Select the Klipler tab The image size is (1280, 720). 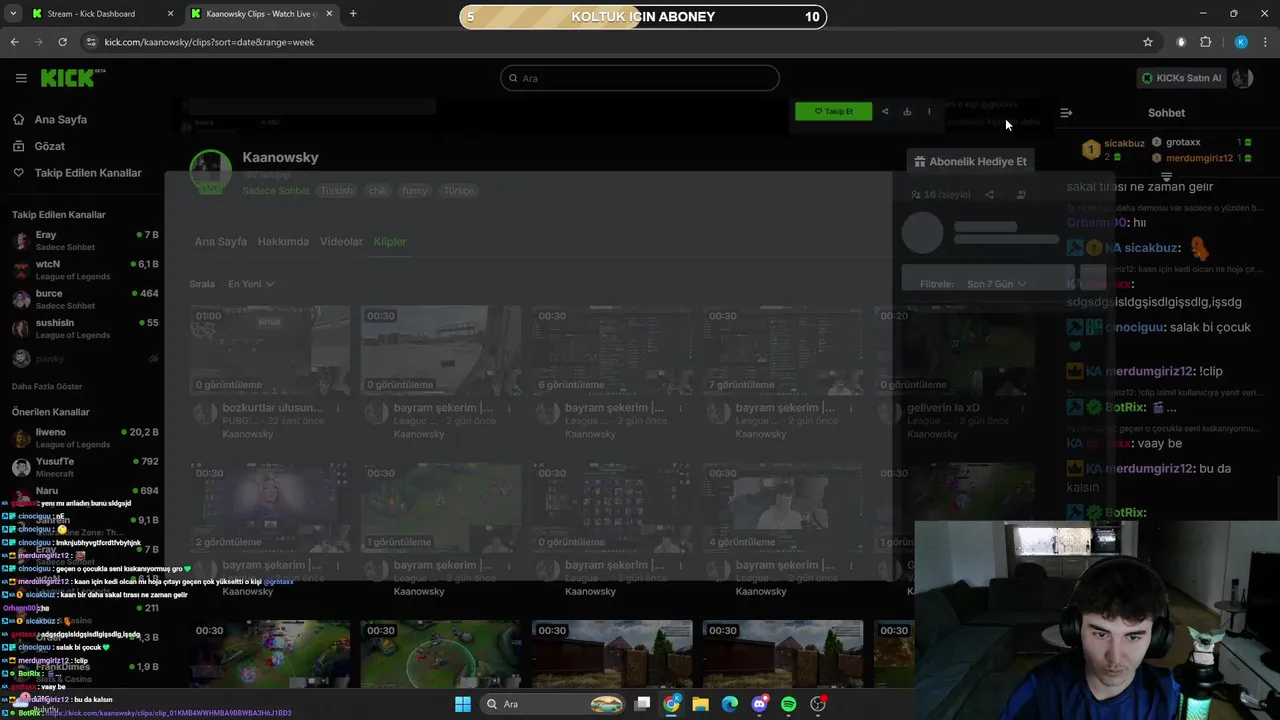390,242
